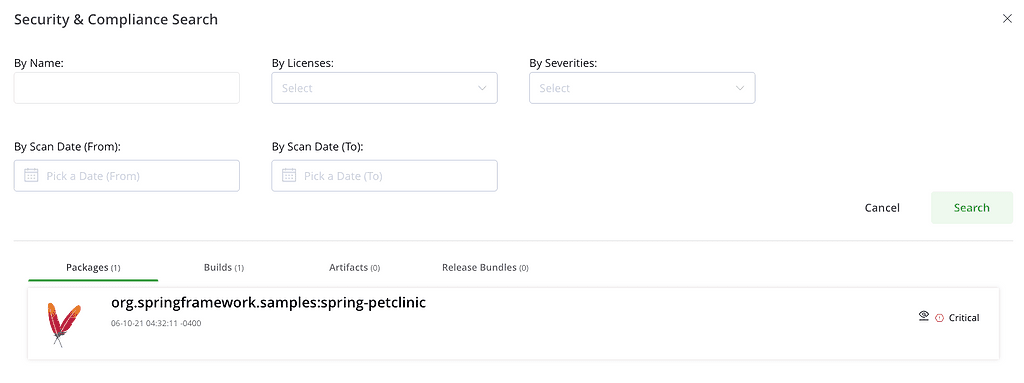Image resolution: width=1024 pixels, height=383 pixels.
Task: Focus the By Name input field
Action: pyautogui.click(x=127, y=88)
